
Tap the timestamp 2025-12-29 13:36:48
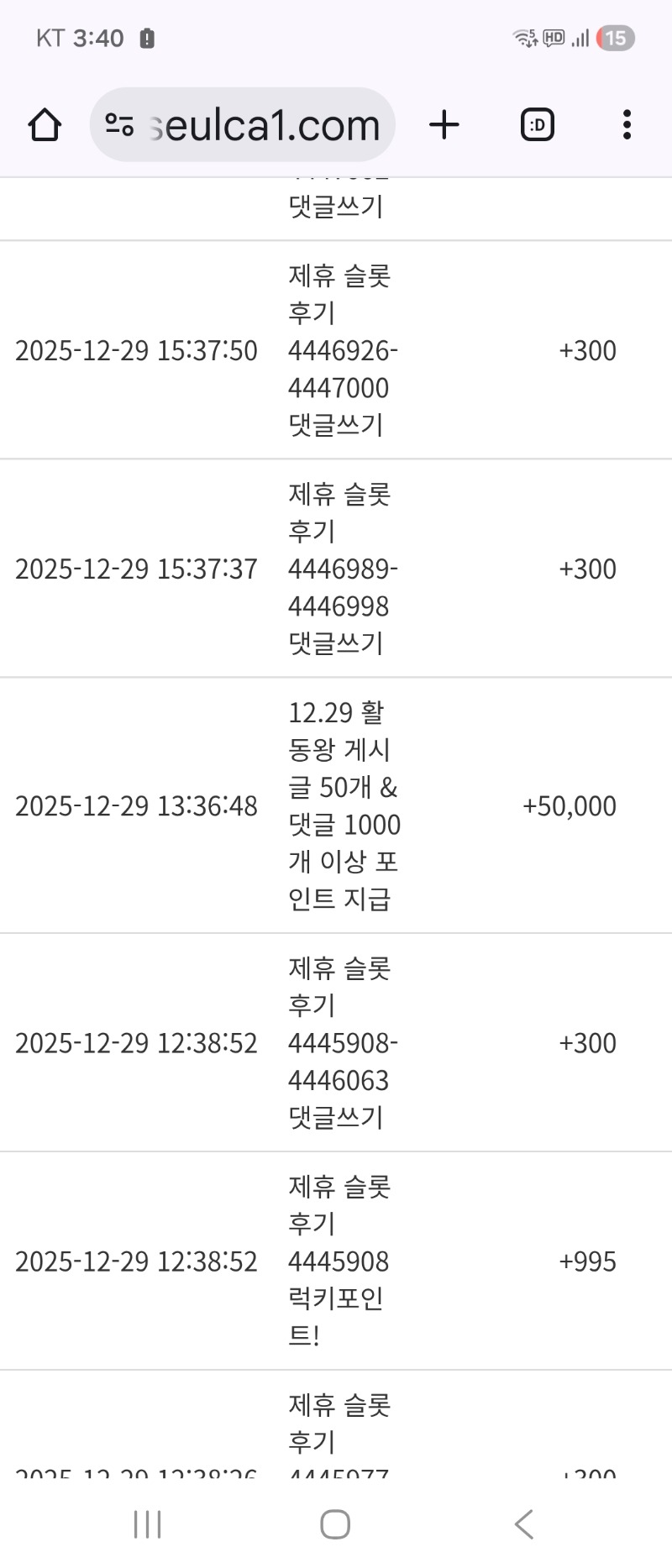[x=136, y=806]
